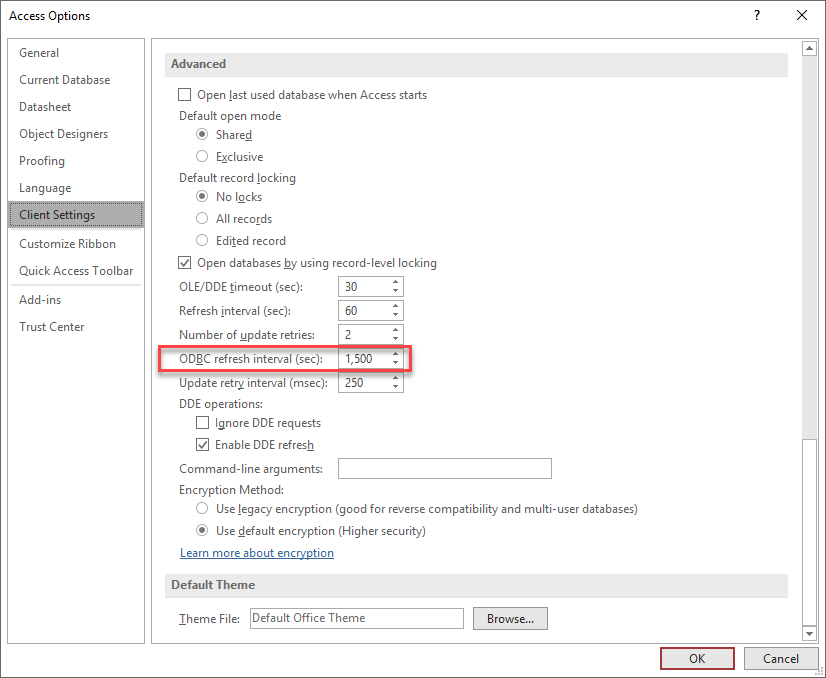Decrease ODBC refresh interval with down arrow

tap(395, 363)
